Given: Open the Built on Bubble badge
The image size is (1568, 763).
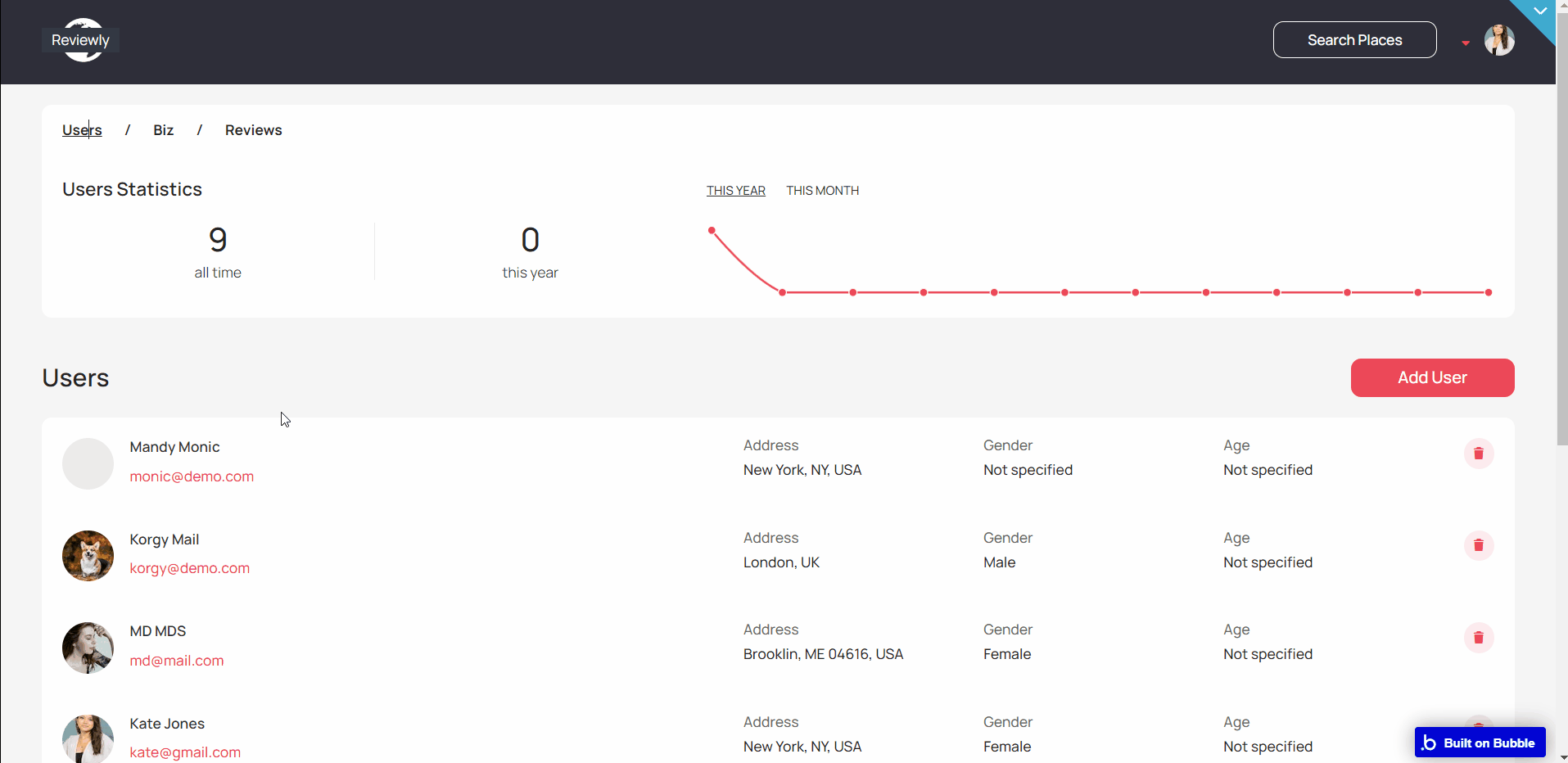Looking at the screenshot, I should click(1480, 743).
